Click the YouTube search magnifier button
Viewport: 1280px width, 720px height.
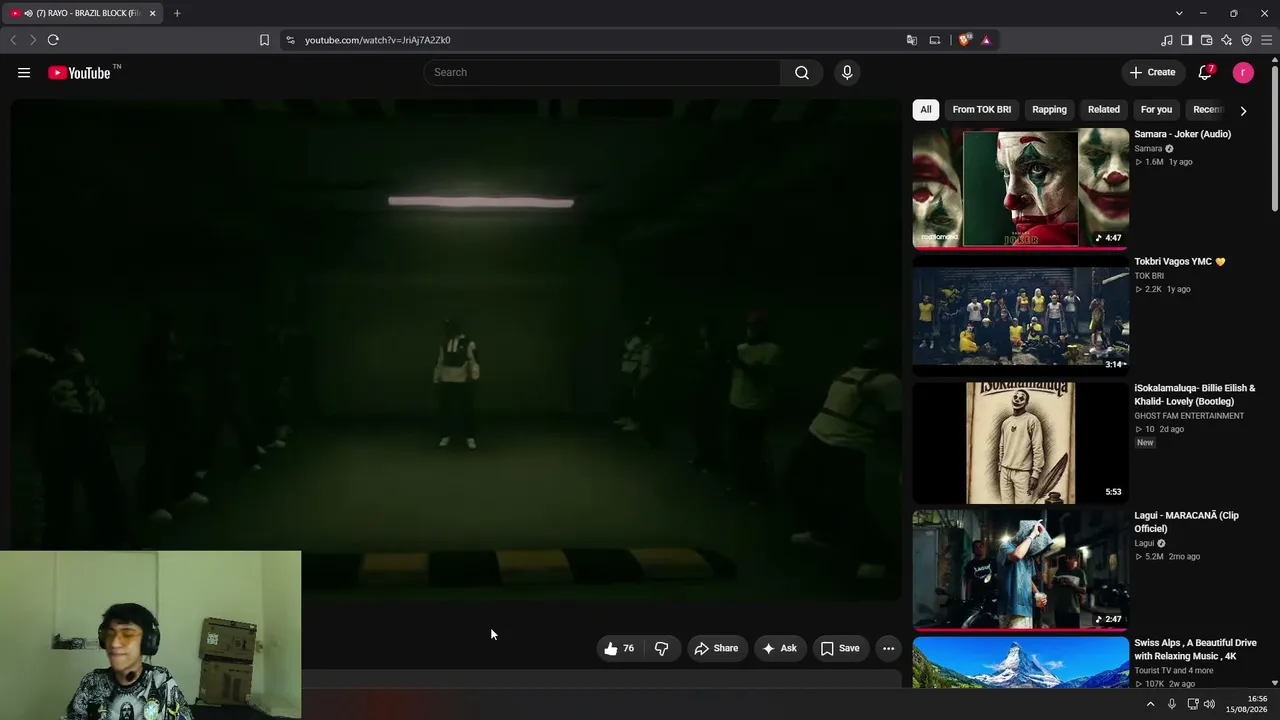click(x=802, y=72)
